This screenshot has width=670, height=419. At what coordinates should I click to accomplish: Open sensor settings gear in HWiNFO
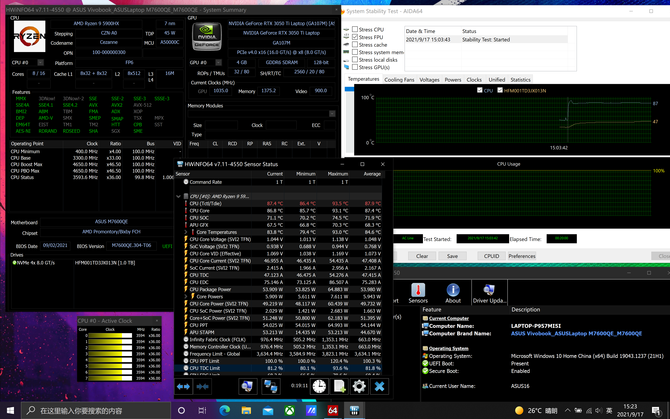[359, 387]
